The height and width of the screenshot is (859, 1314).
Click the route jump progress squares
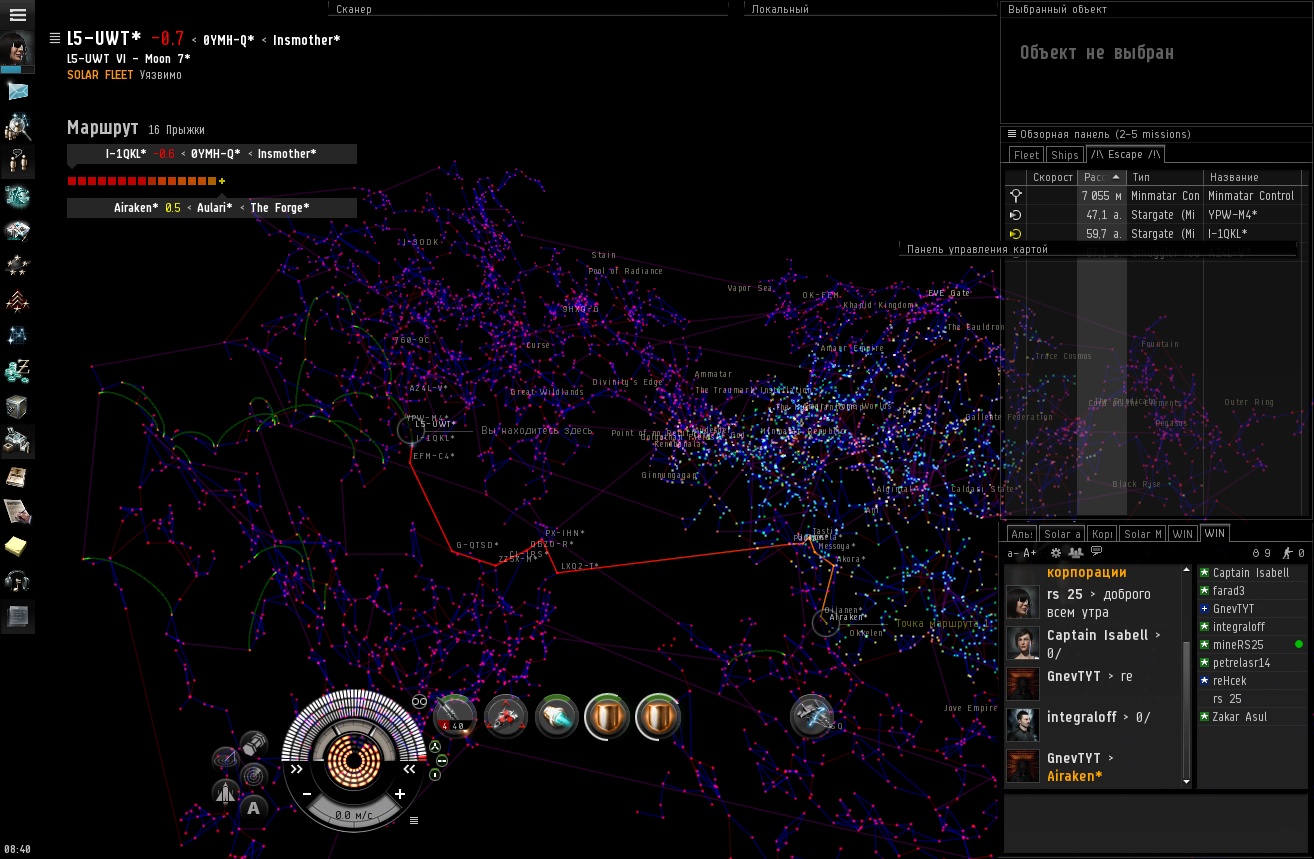[142, 181]
